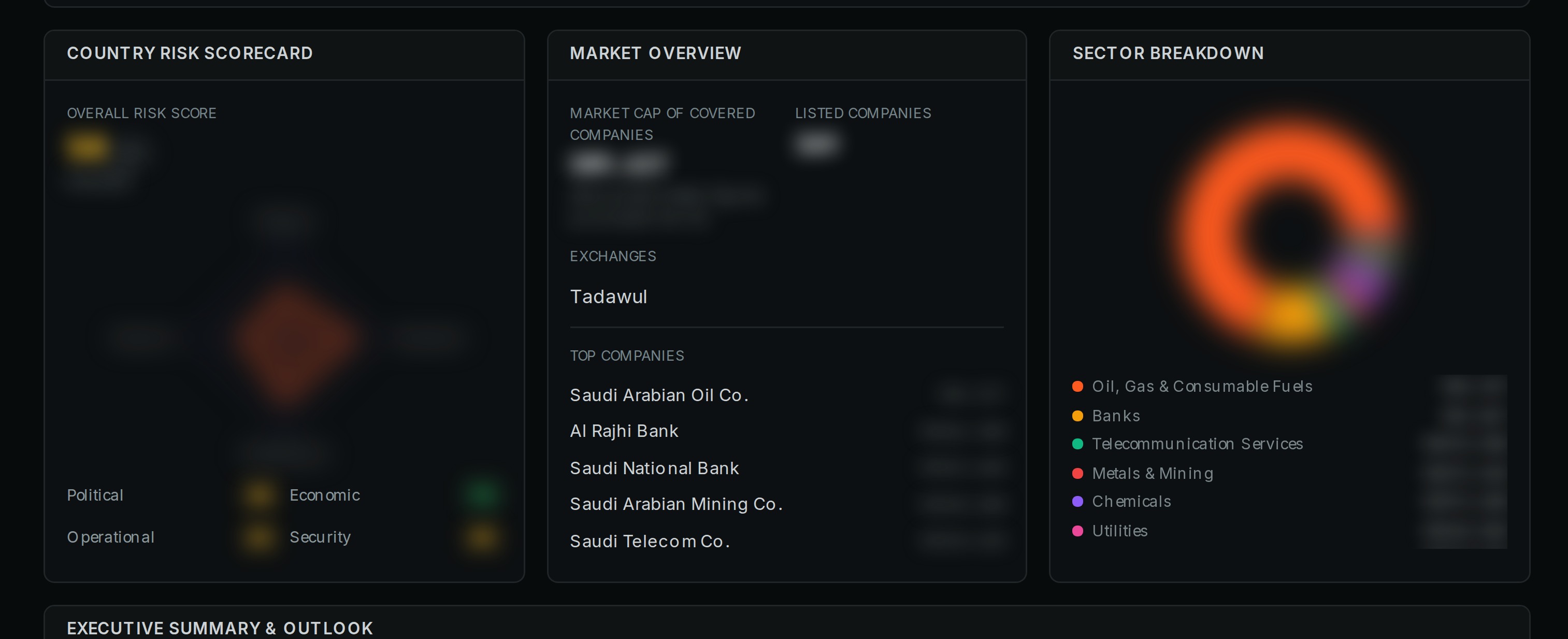Click the Security risk label
This screenshot has width=1568, height=639.
tap(320, 537)
